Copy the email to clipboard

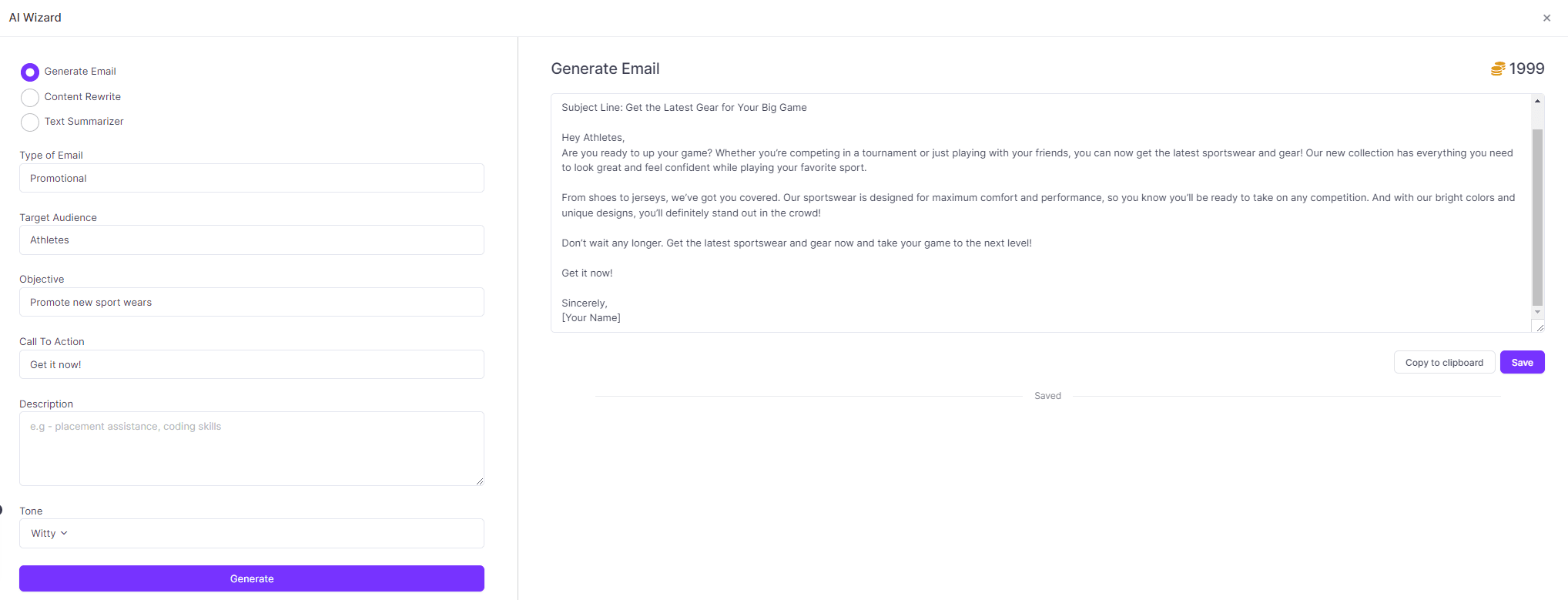(1444, 362)
